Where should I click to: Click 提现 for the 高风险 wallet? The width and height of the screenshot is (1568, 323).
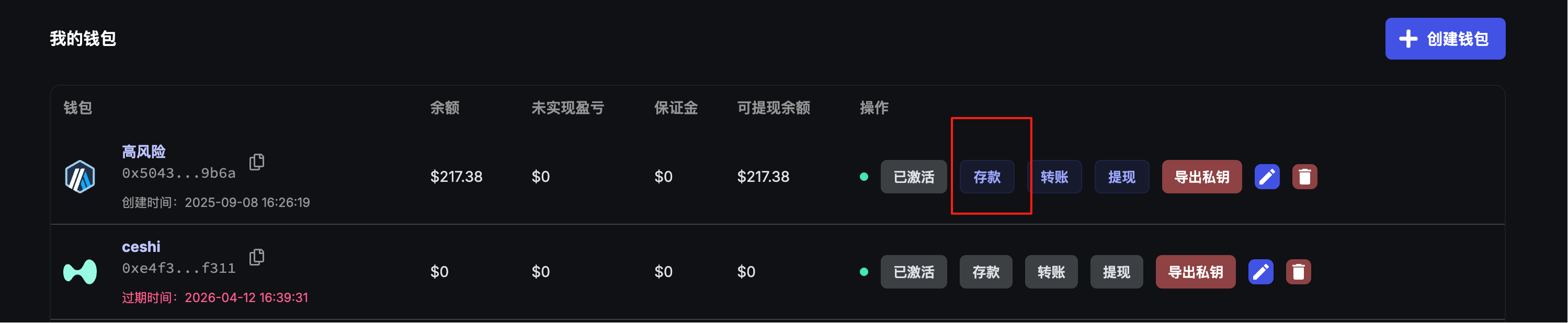[1121, 177]
